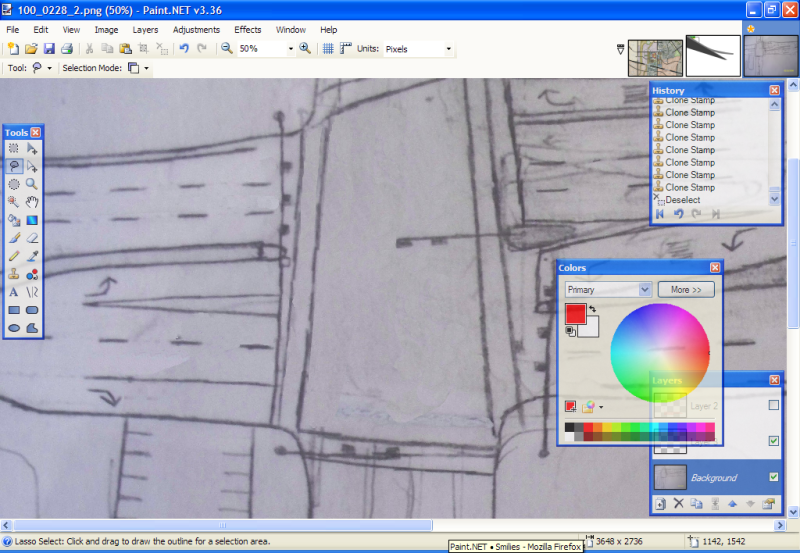800x553 pixels.
Task: Open Layer Properties icon in Layers panel
Action: pyautogui.click(x=768, y=504)
